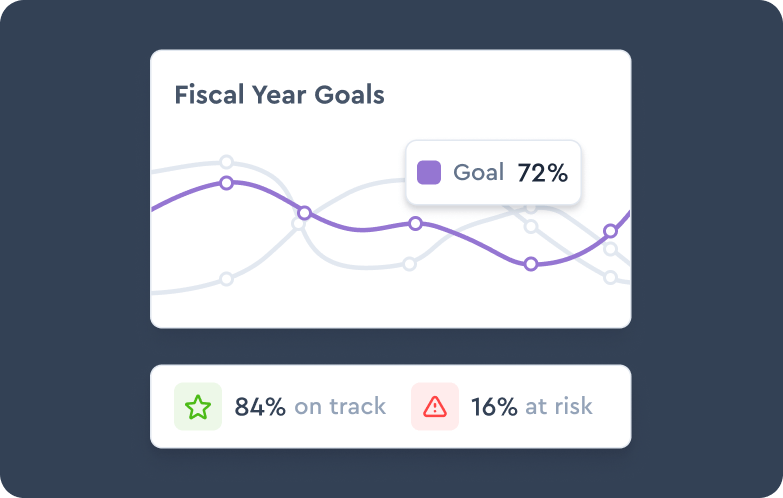
Task: Select the rightmost purple data point
Action: coord(610,231)
